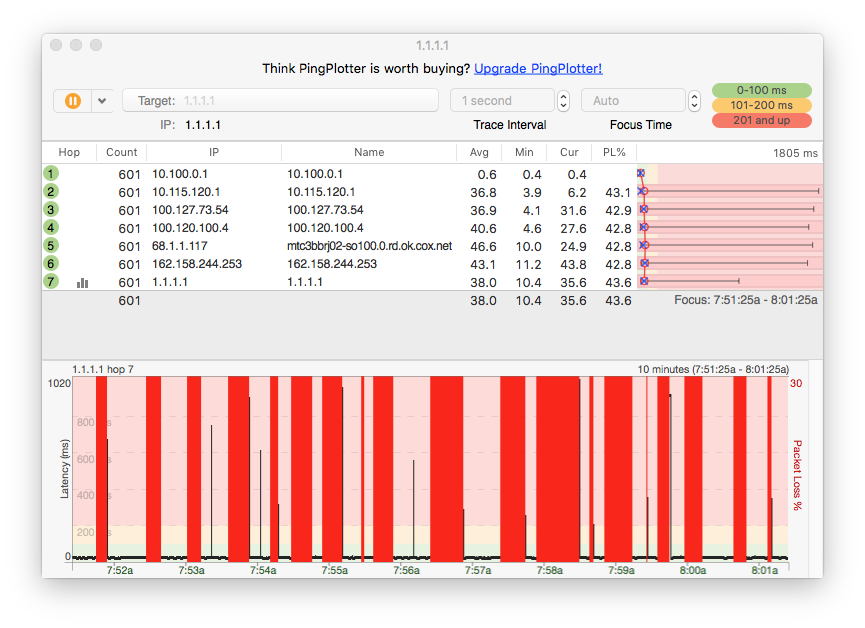This screenshot has width=865, height=628.
Task: Click the 46.6 average value for hop 5
Action: tap(483, 247)
